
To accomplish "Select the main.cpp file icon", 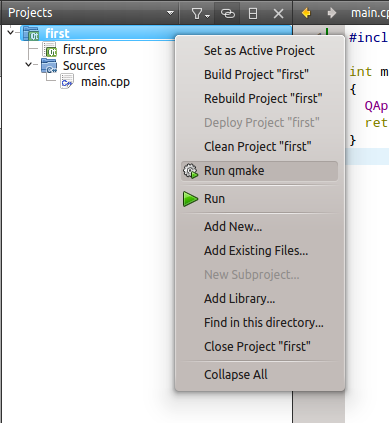I will 67,82.
